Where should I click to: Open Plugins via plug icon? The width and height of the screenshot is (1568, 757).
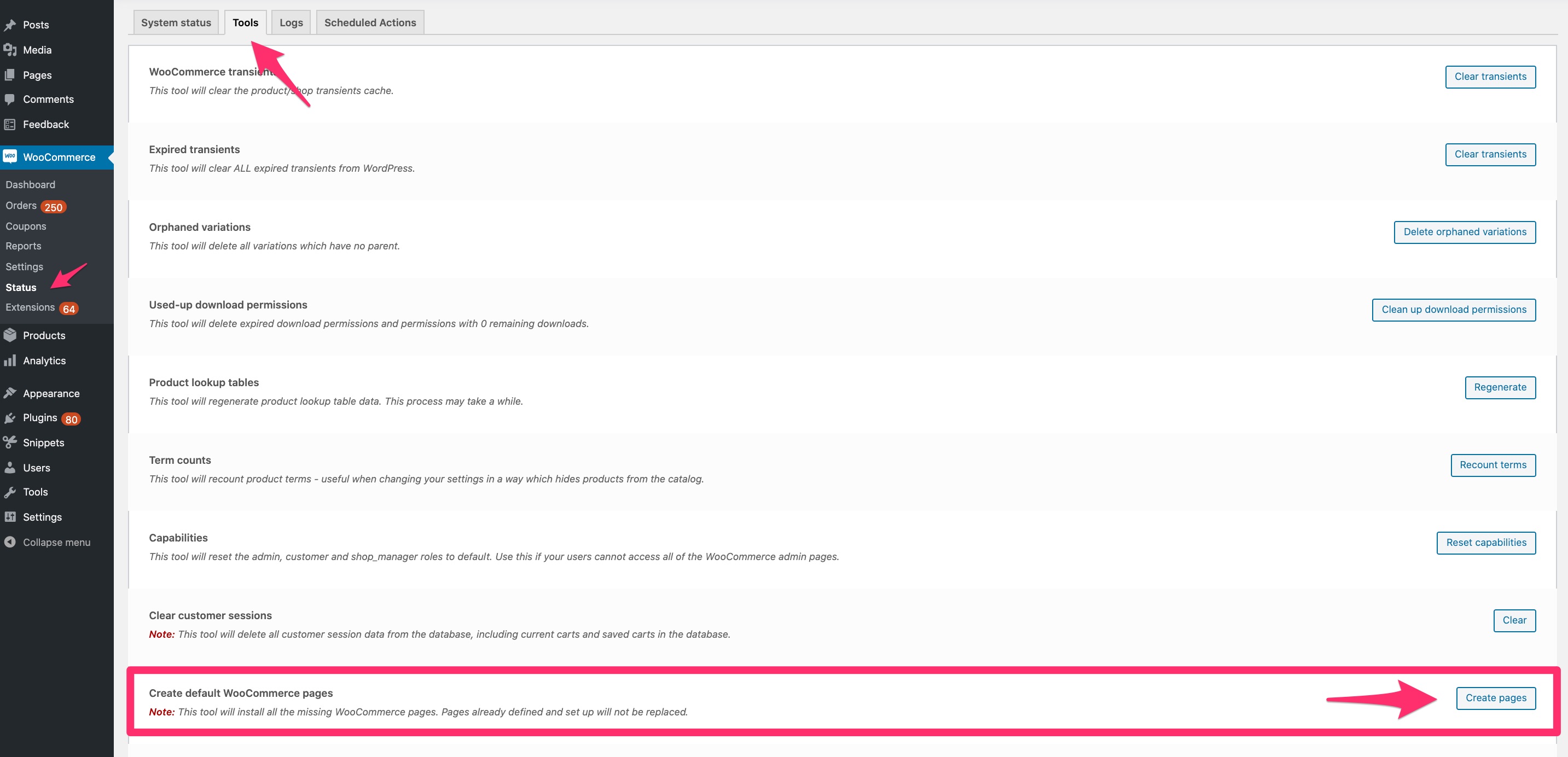(x=10, y=417)
